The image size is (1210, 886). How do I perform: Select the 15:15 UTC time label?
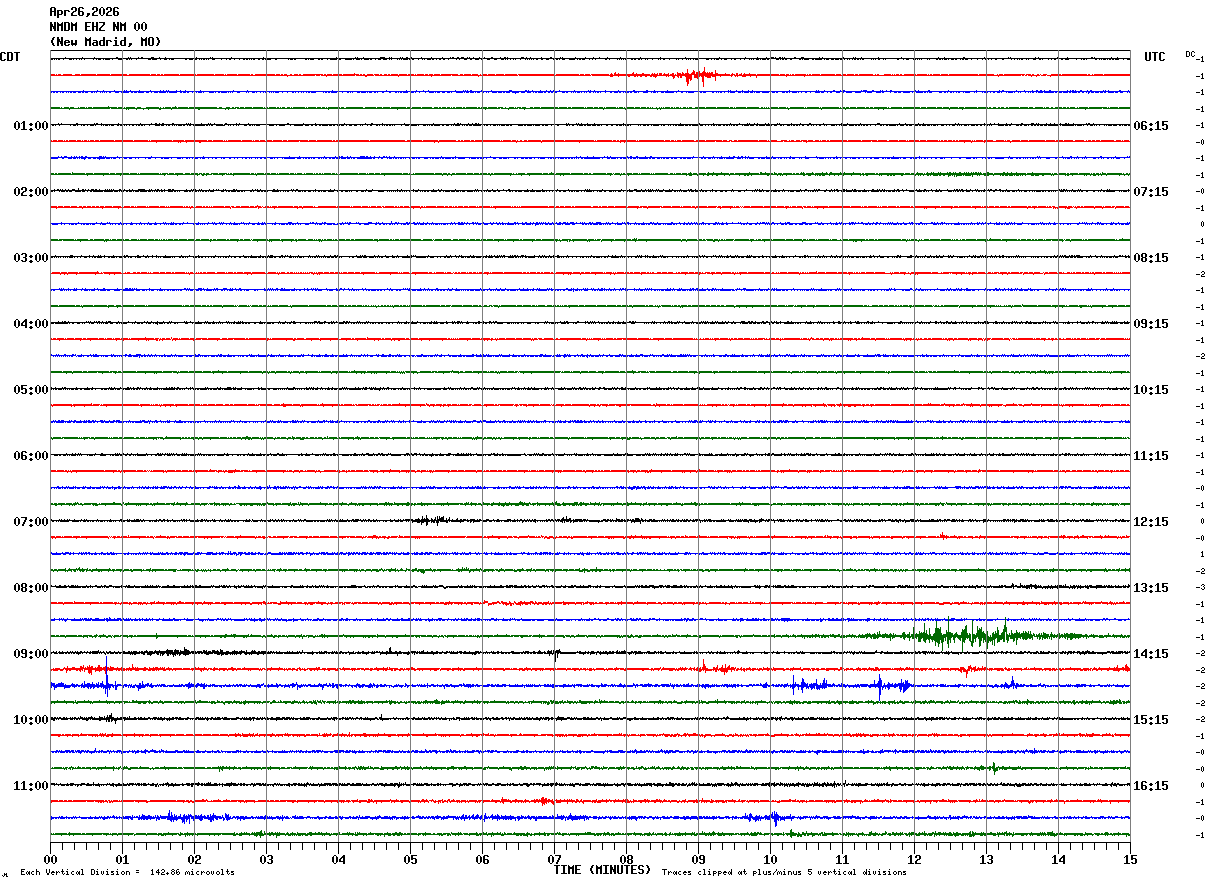click(1150, 720)
